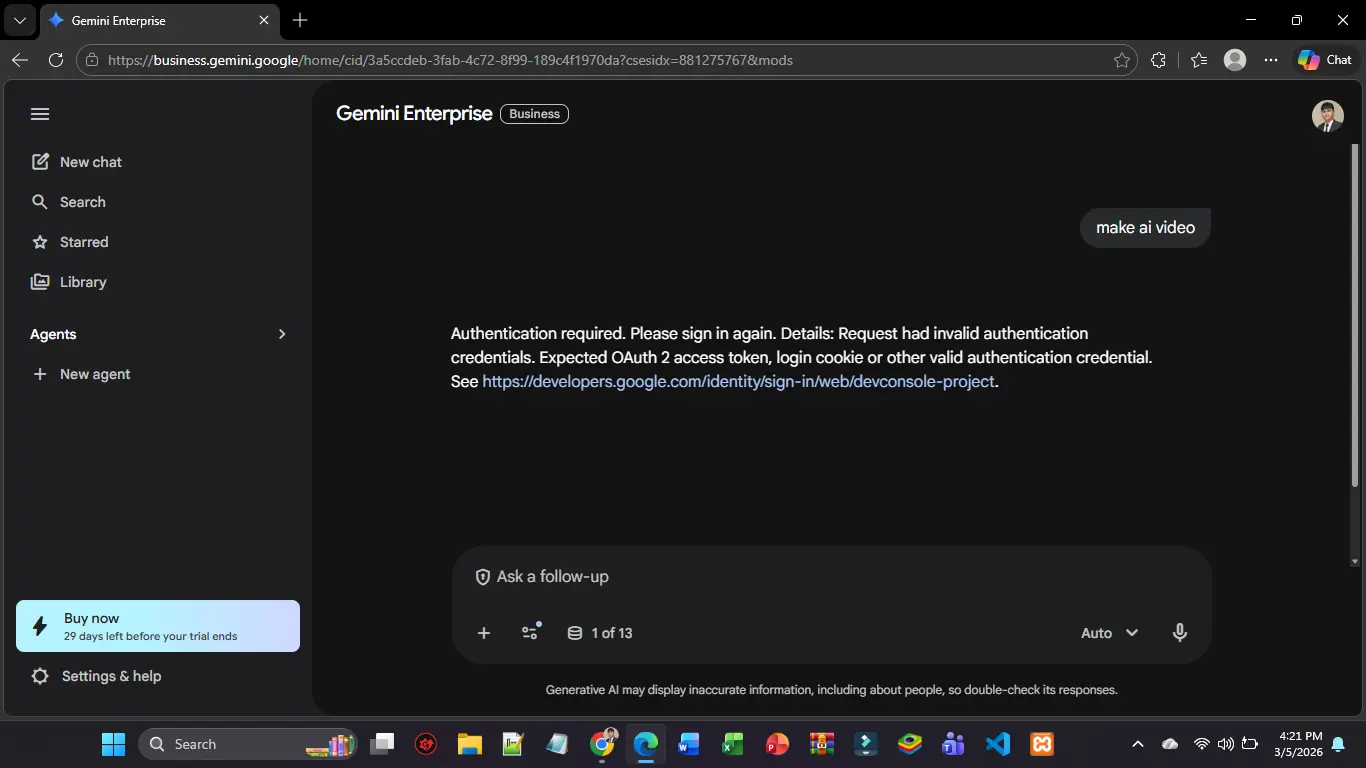Launch Google Chrome from taskbar
1366x768 pixels.
(x=602, y=744)
